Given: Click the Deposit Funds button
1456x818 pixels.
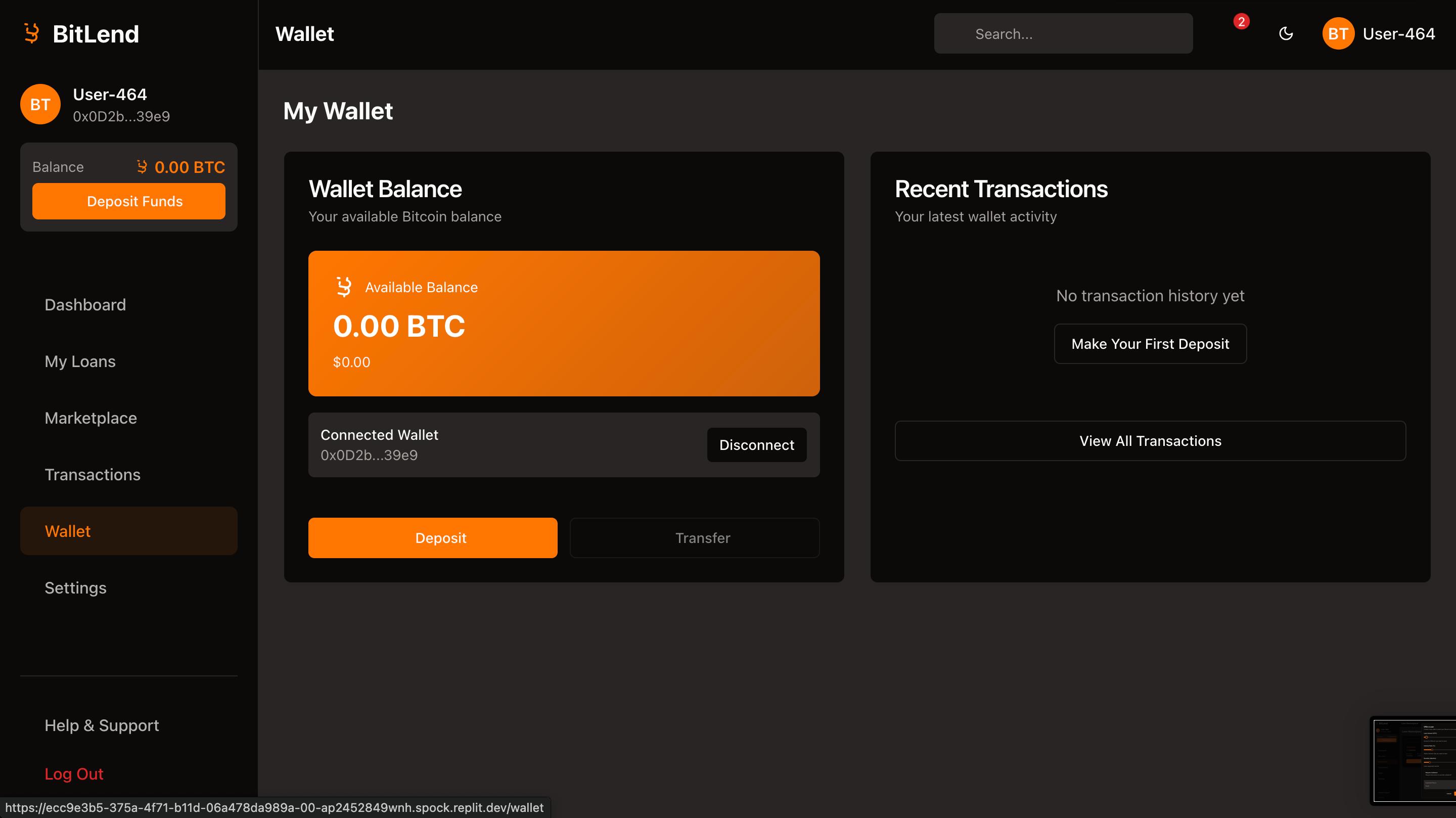Looking at the screenshot, I should click(129, 201).
